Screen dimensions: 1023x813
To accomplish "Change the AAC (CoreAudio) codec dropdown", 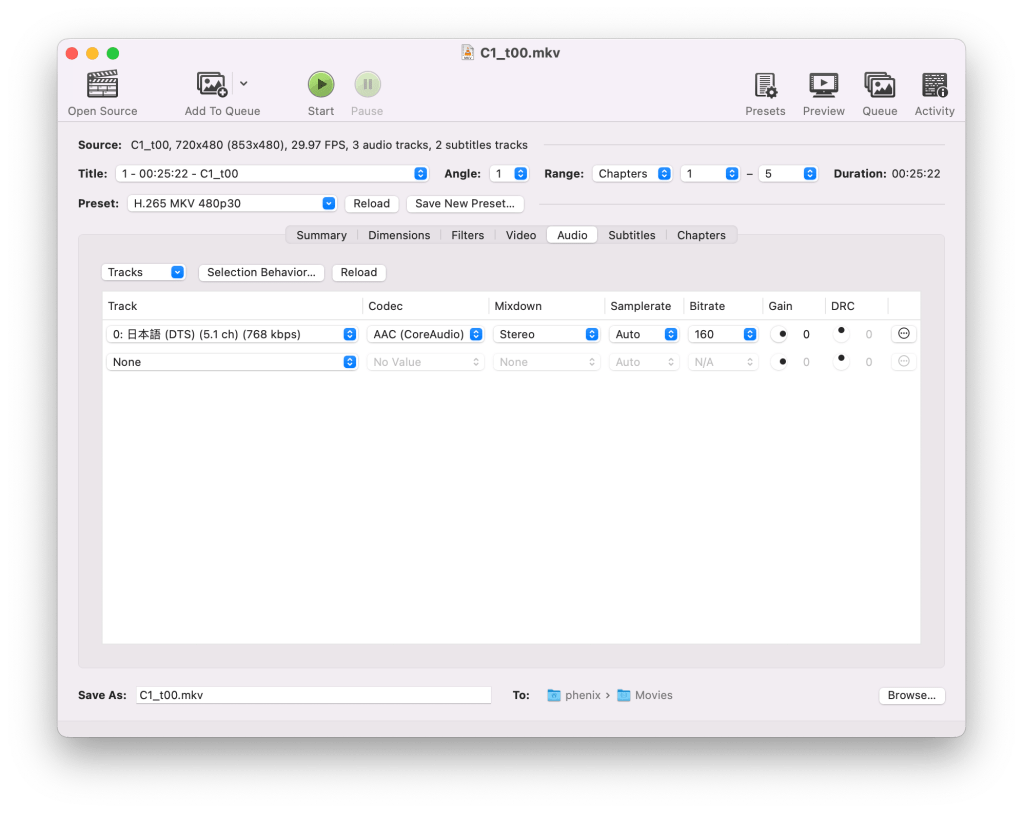I will (426, 334).
